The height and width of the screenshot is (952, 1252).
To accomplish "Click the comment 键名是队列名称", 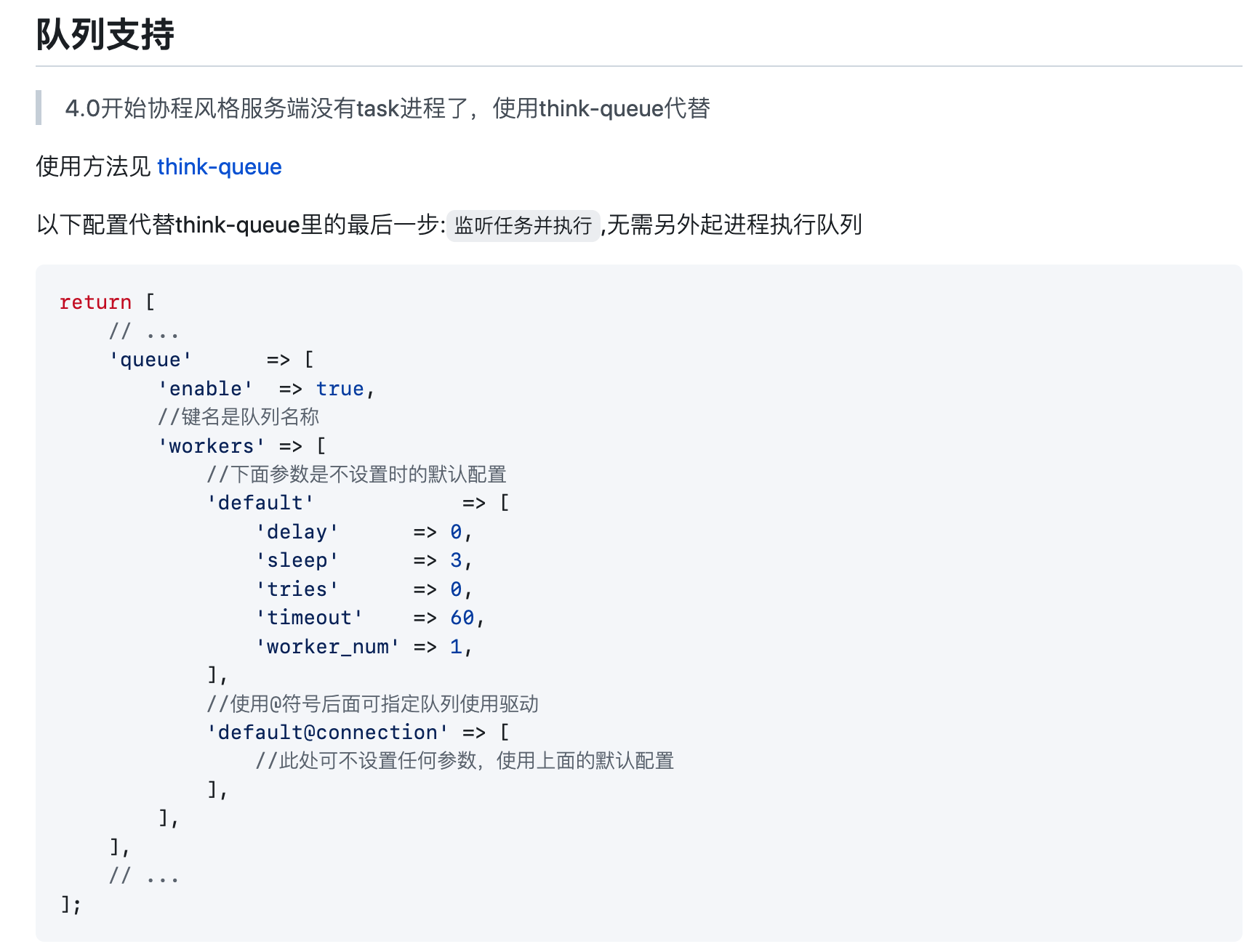I will pos(238,417).
